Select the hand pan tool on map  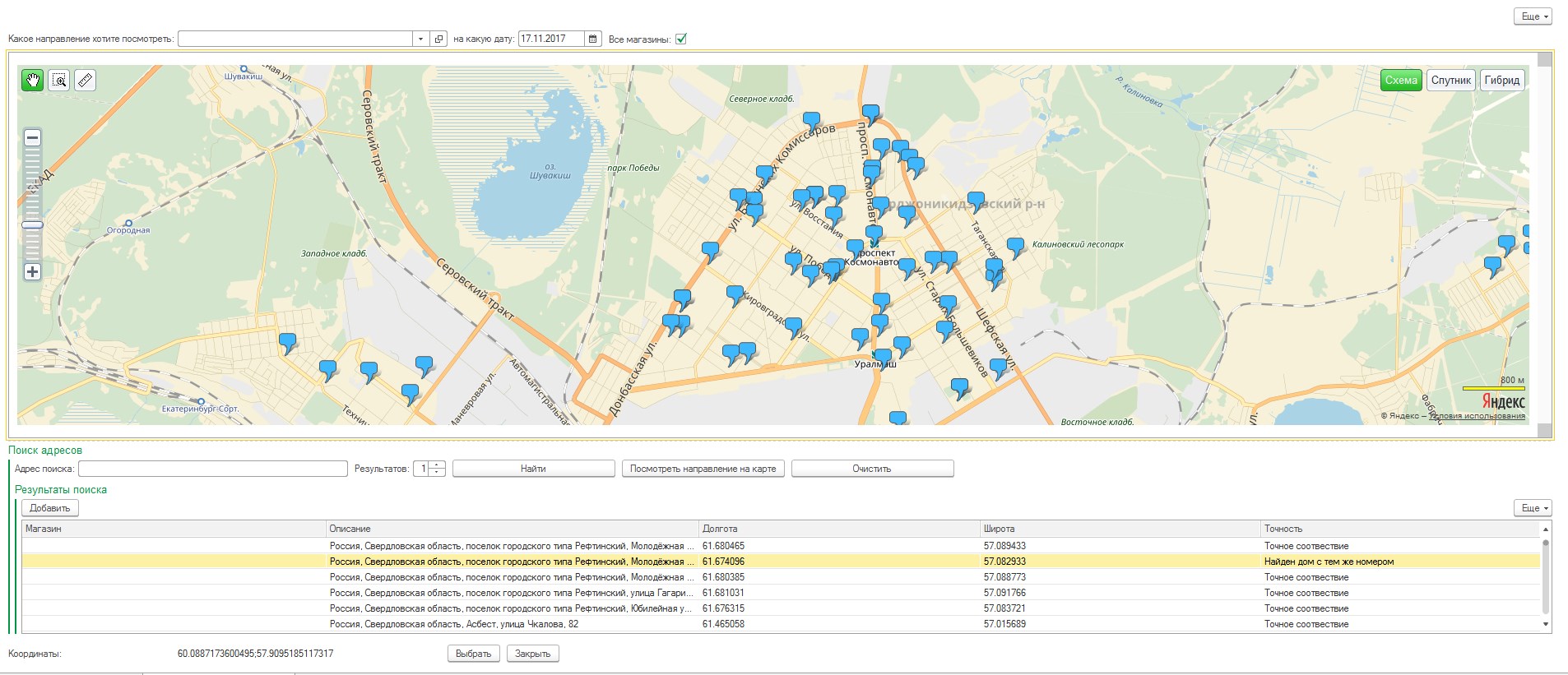[x=33, y=80]
